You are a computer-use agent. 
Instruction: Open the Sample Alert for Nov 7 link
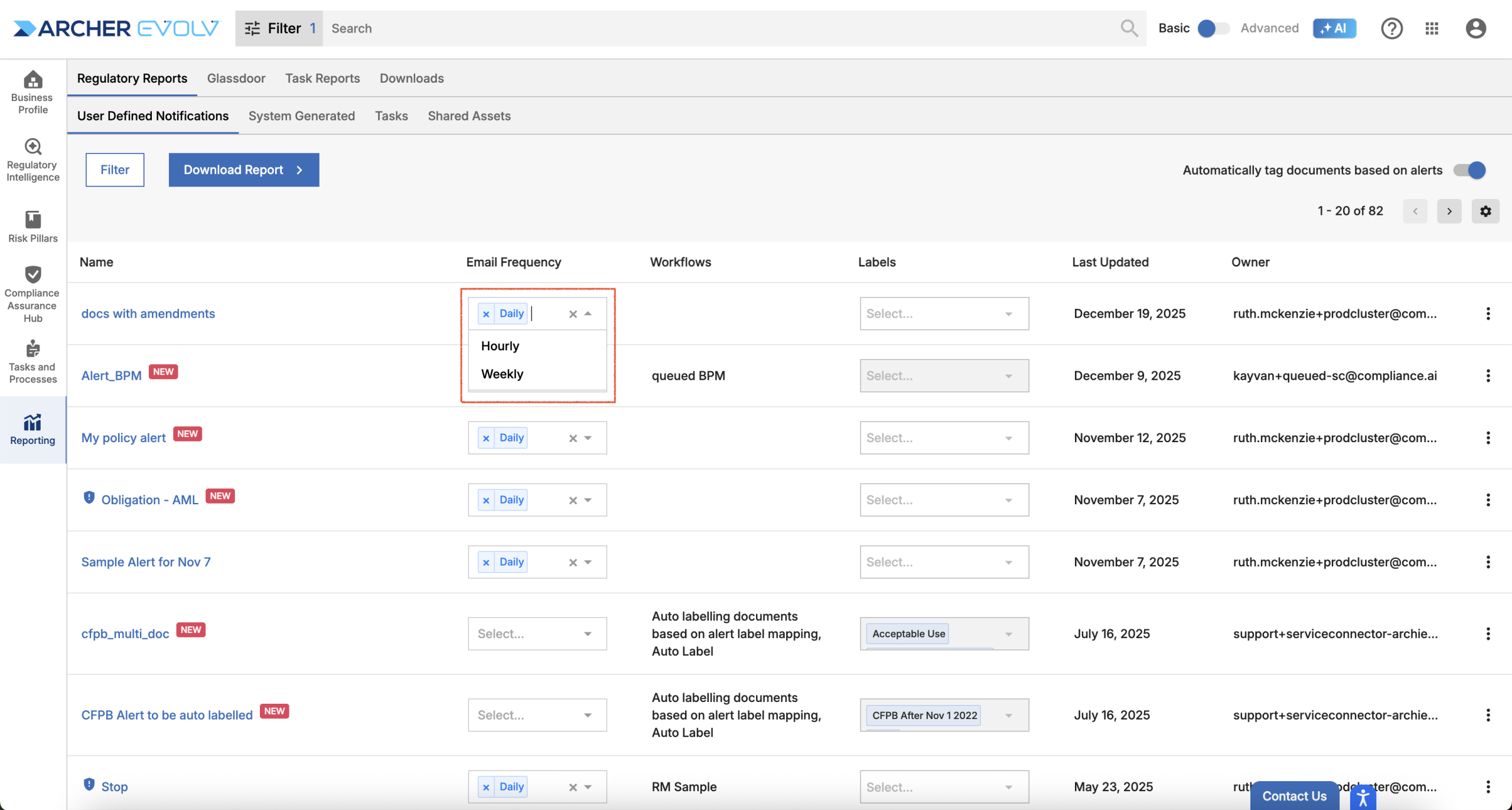[x=145, y=562]
